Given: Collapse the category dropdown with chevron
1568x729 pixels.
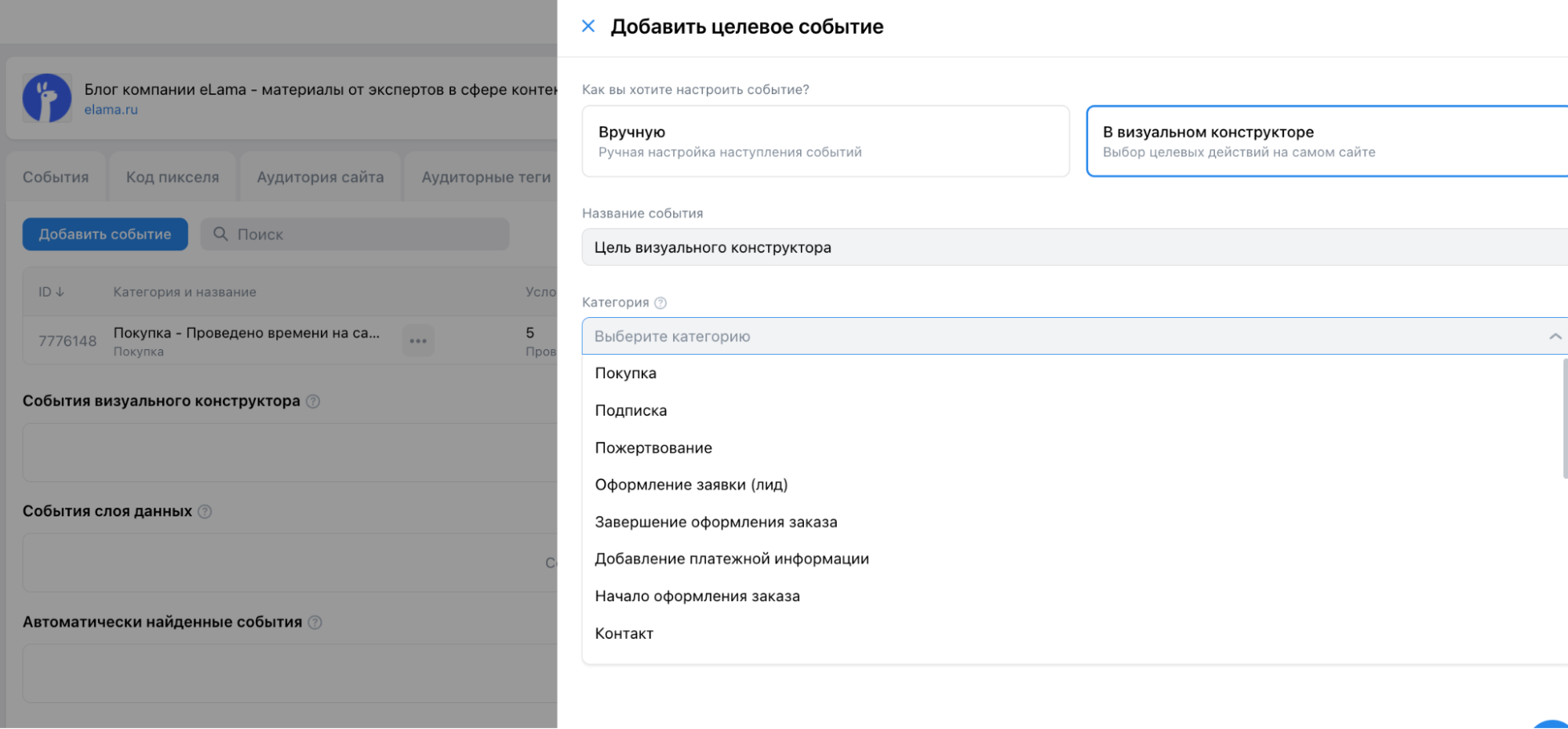Looking at the screenshot, I should click(x=1554, y=337).
